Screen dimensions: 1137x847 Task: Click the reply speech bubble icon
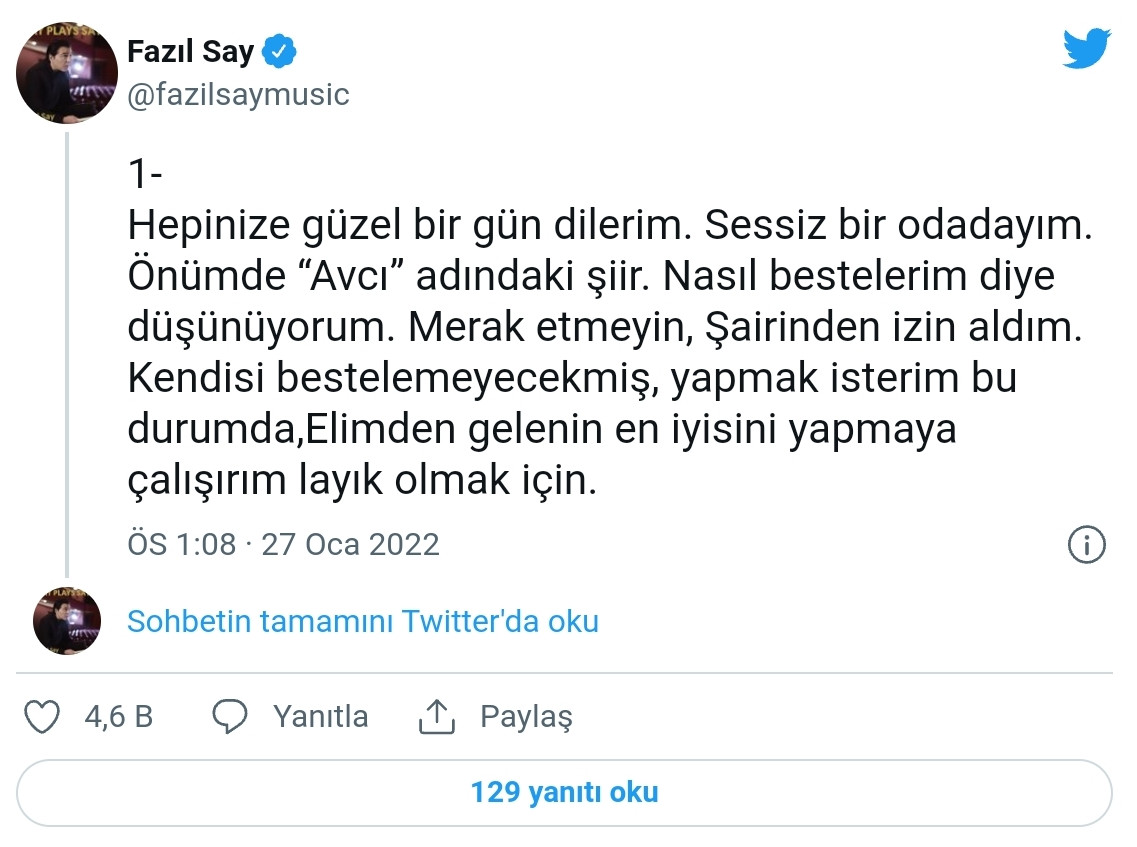[x=230, y=716]
